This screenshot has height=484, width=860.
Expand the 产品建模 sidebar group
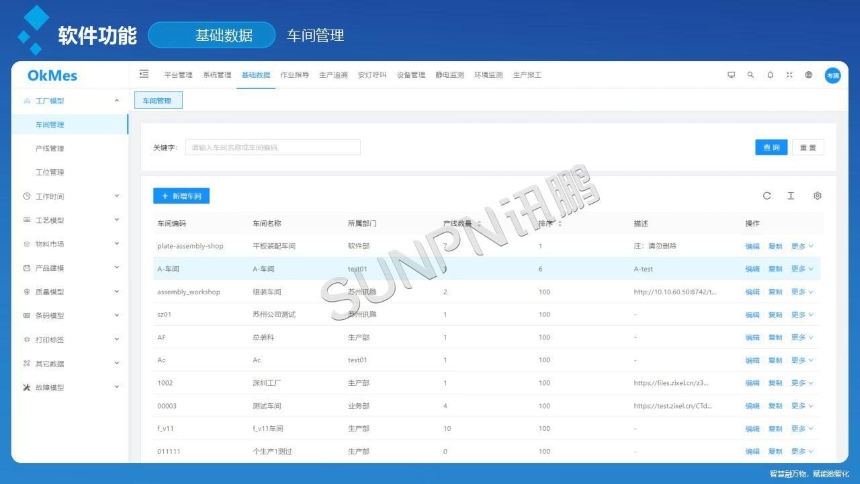coord(117,267)
